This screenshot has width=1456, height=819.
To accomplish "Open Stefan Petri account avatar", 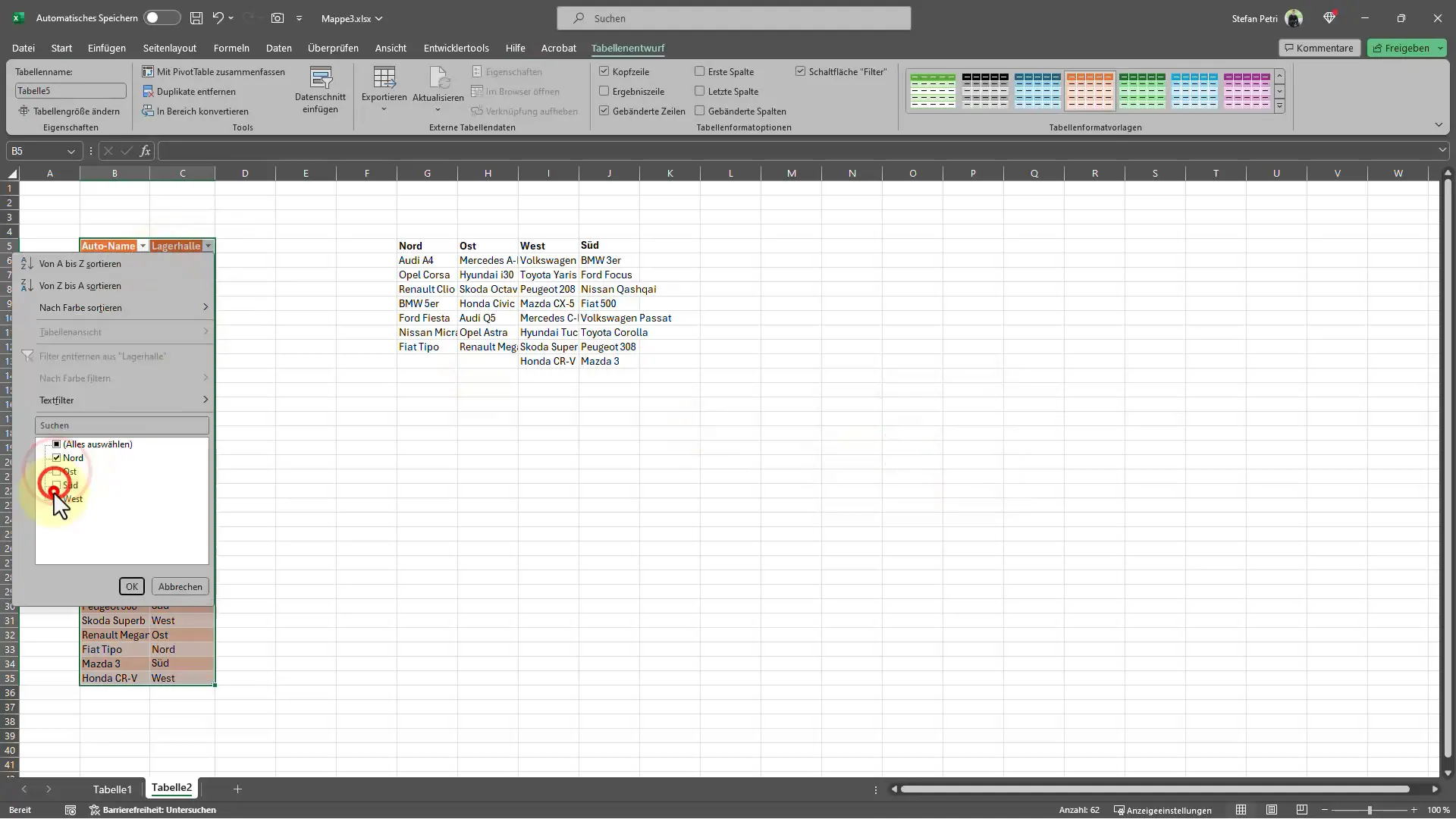I will (x=1294, y=18).
